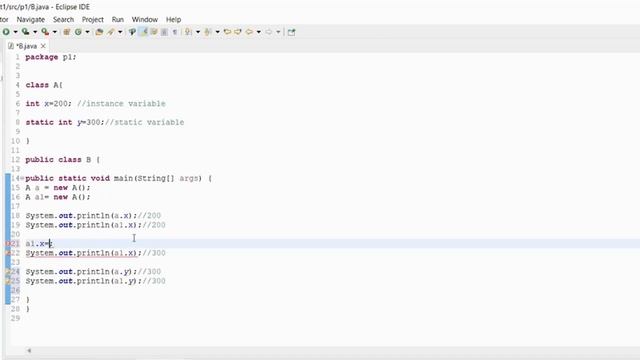The width and height of the screenshot is (640, 360).
Task: Open the Forward history dropdown
Action: [x=278, y=32]
